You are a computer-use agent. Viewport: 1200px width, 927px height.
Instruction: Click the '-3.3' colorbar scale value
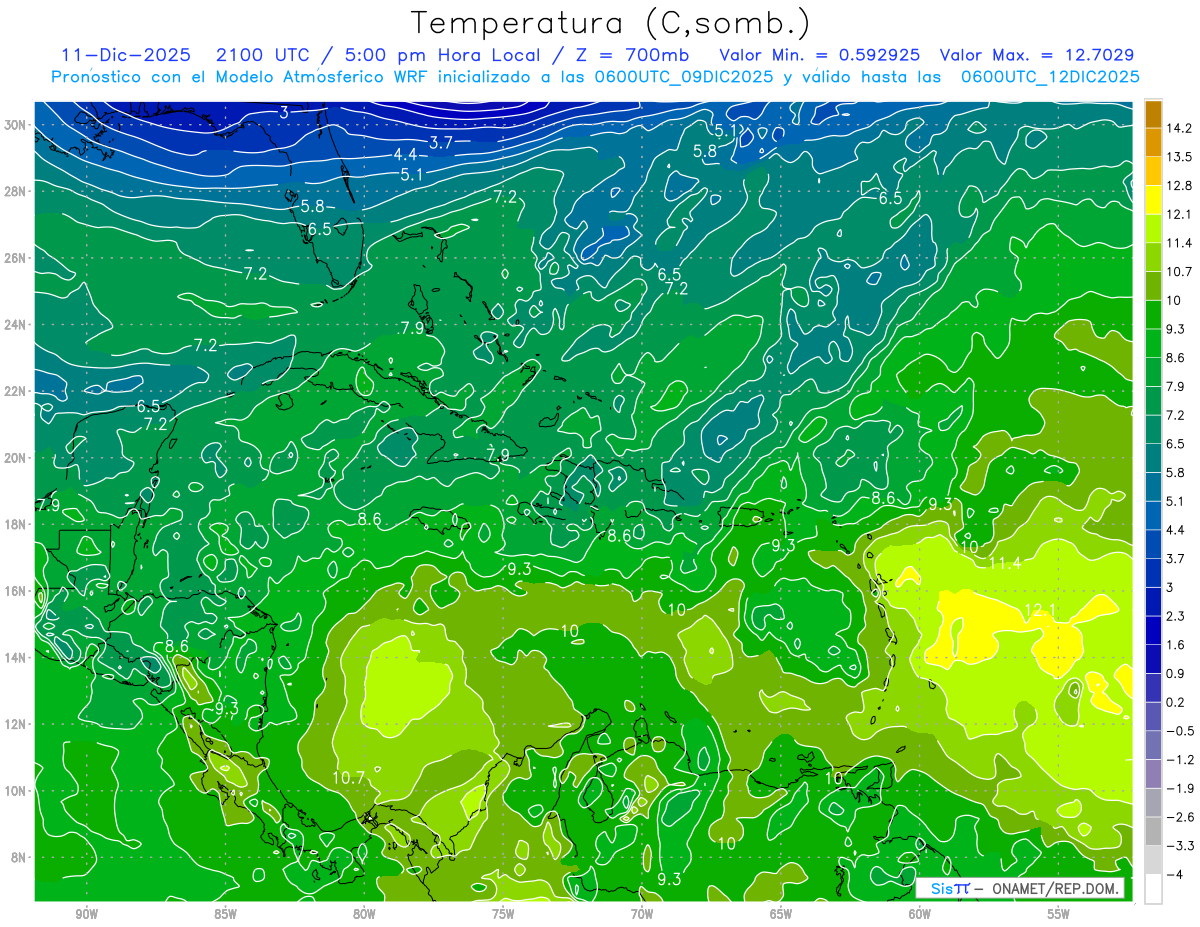pos(1181,846)
